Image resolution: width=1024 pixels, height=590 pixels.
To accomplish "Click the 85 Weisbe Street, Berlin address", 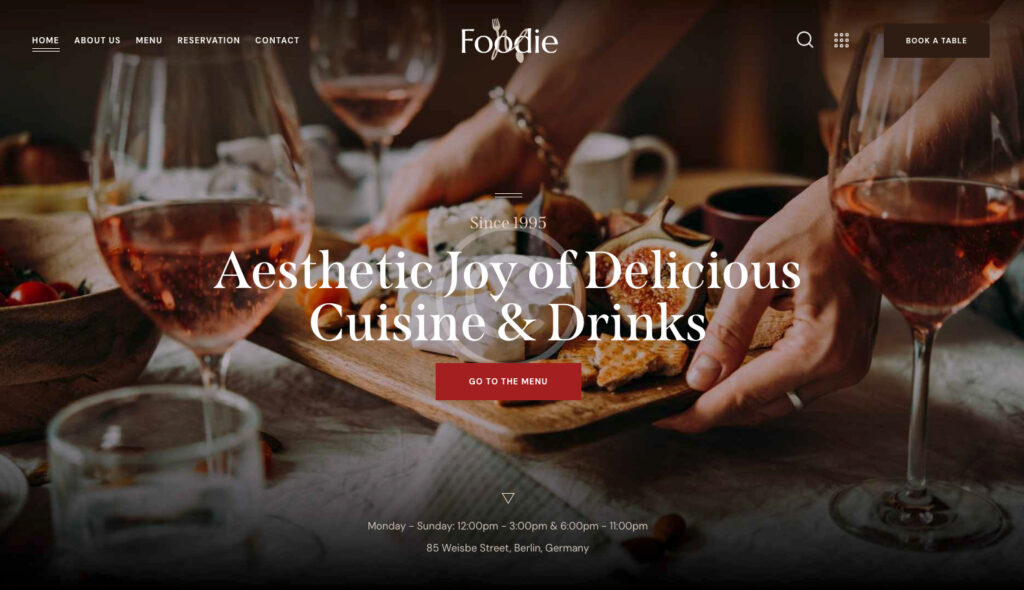I will 507,548.
